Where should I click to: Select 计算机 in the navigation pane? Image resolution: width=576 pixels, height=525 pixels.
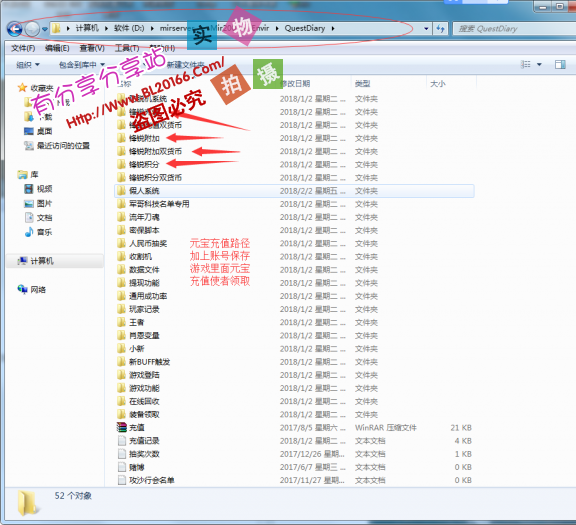pos(42,261)
